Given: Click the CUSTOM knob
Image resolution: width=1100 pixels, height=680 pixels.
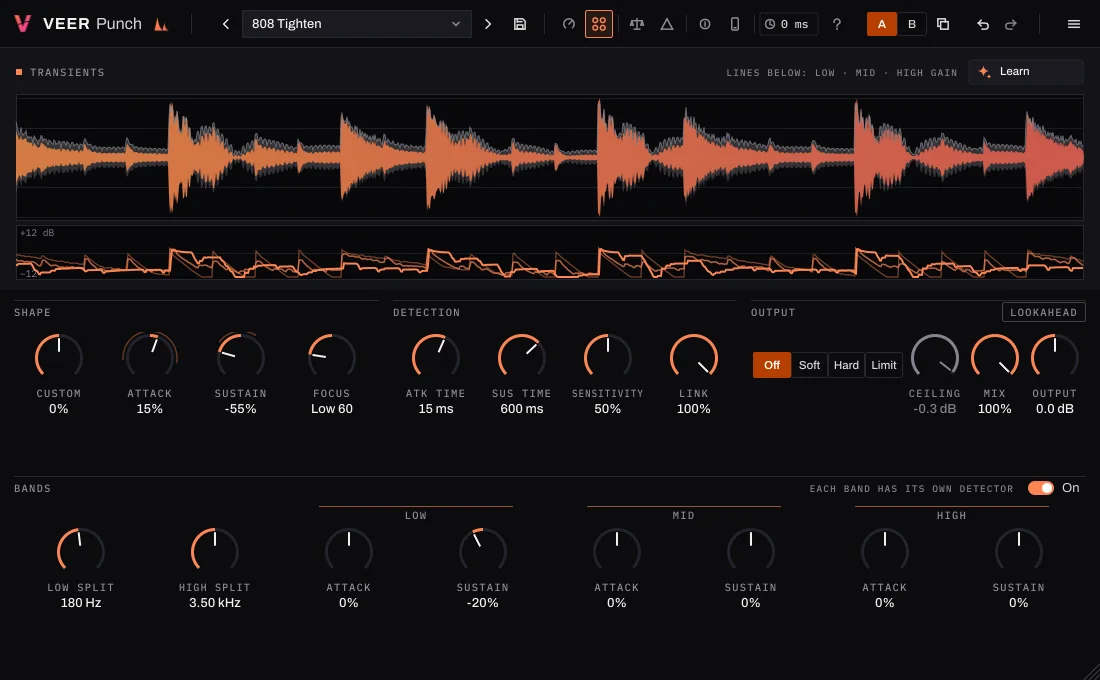Looking at the screenshot, I should click(x=59, y=356).
